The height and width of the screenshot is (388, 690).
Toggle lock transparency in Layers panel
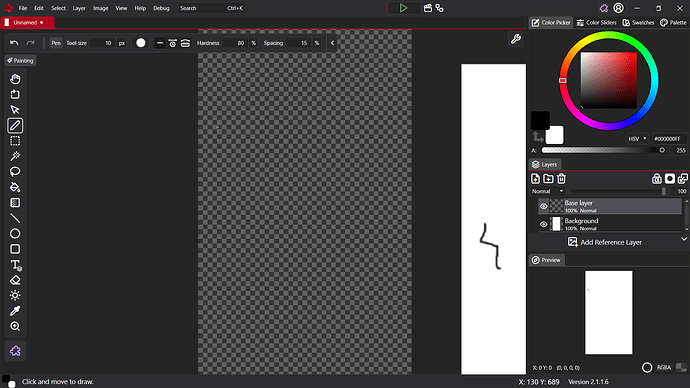tap(657, 179)
